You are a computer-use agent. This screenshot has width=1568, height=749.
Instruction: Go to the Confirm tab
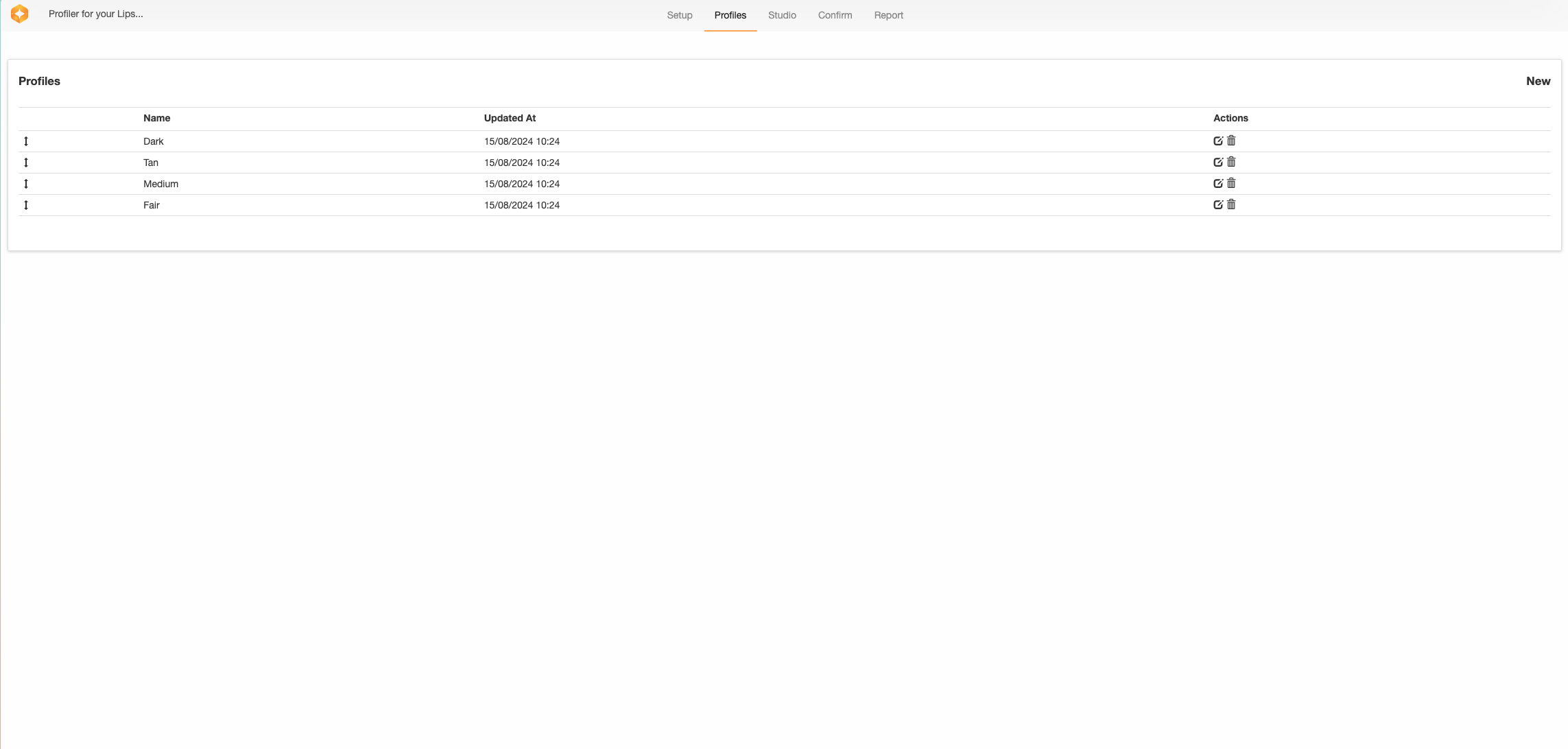[835, 15]
